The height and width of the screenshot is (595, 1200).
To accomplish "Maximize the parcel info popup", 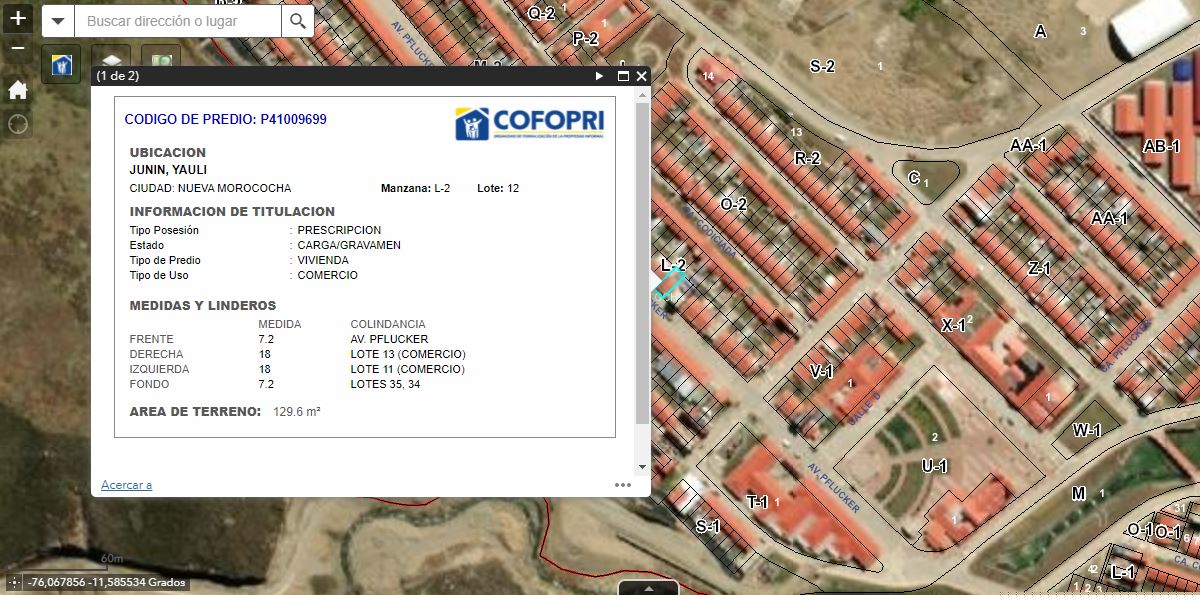I will click(x=623, y=76).
